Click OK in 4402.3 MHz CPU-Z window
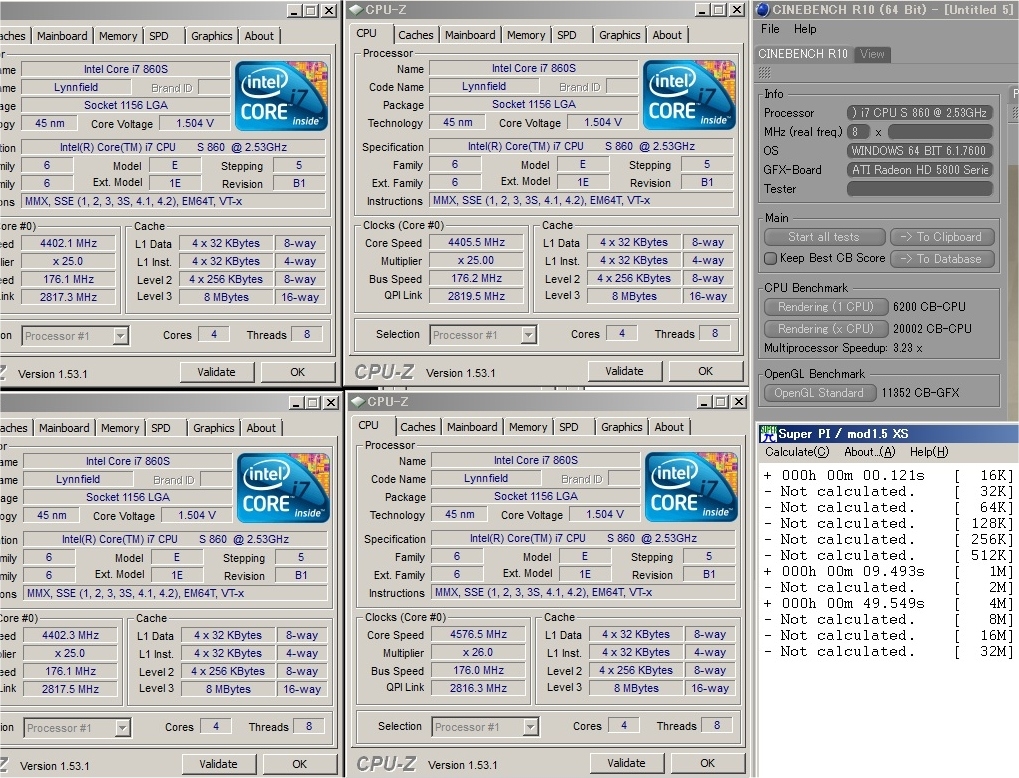Screen dimensions: 1019x778 click(x=300, y=764)
